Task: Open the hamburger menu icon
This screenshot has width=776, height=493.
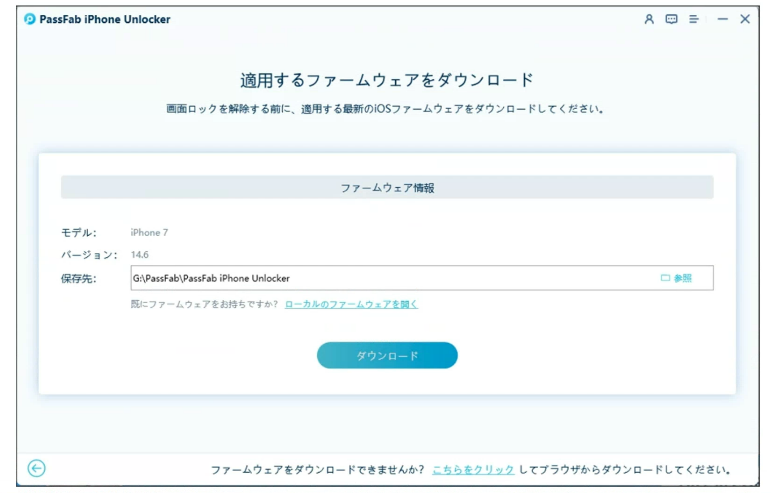Action: (694, 19)
